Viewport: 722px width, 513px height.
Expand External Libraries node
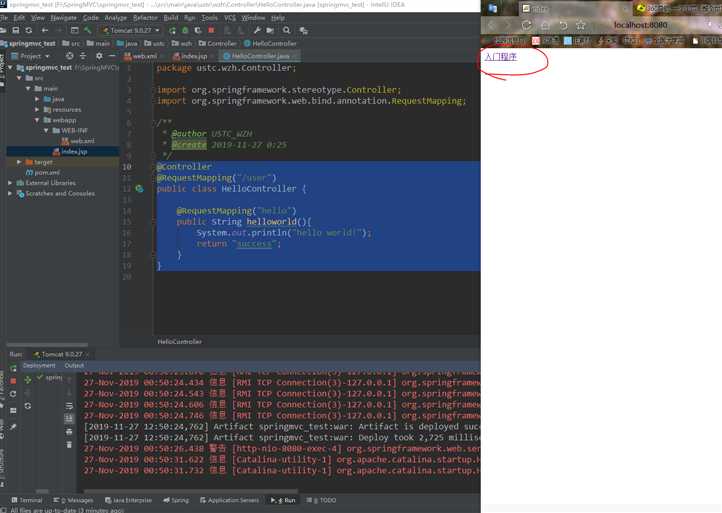click(x=10, y=183)
